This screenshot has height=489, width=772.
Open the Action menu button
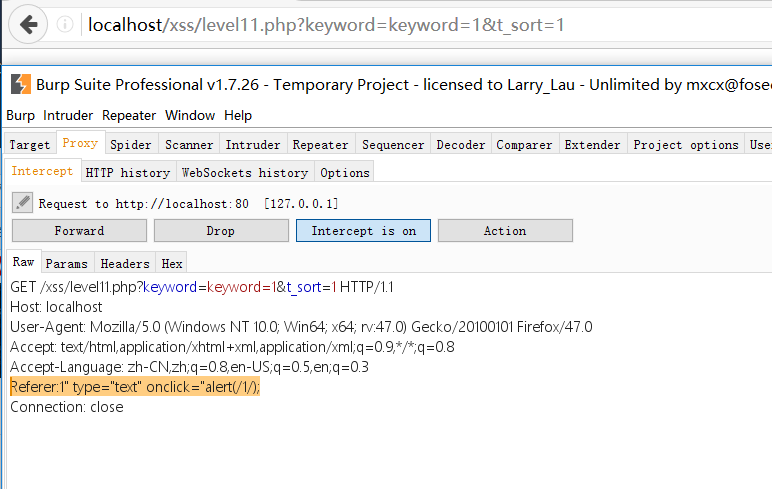pyautogui.click(x=505, y=230)
